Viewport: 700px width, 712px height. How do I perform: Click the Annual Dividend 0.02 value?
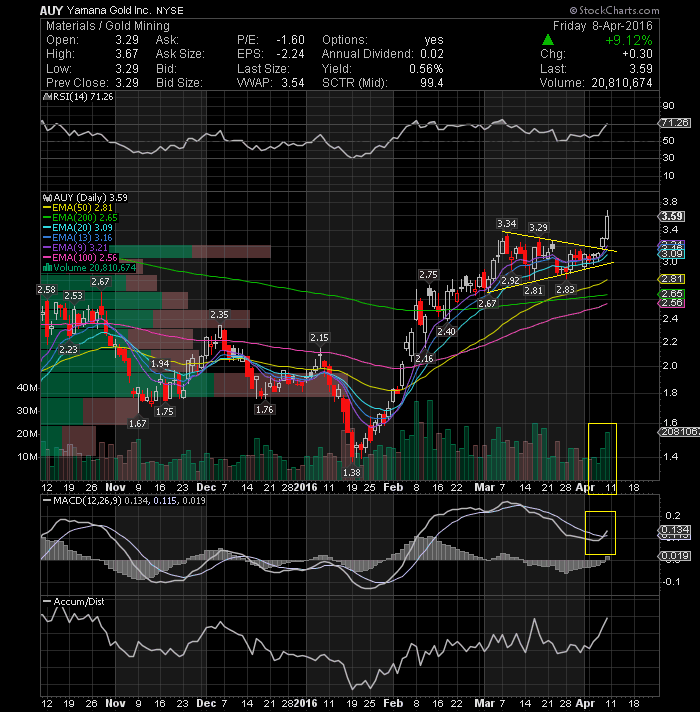432,54
